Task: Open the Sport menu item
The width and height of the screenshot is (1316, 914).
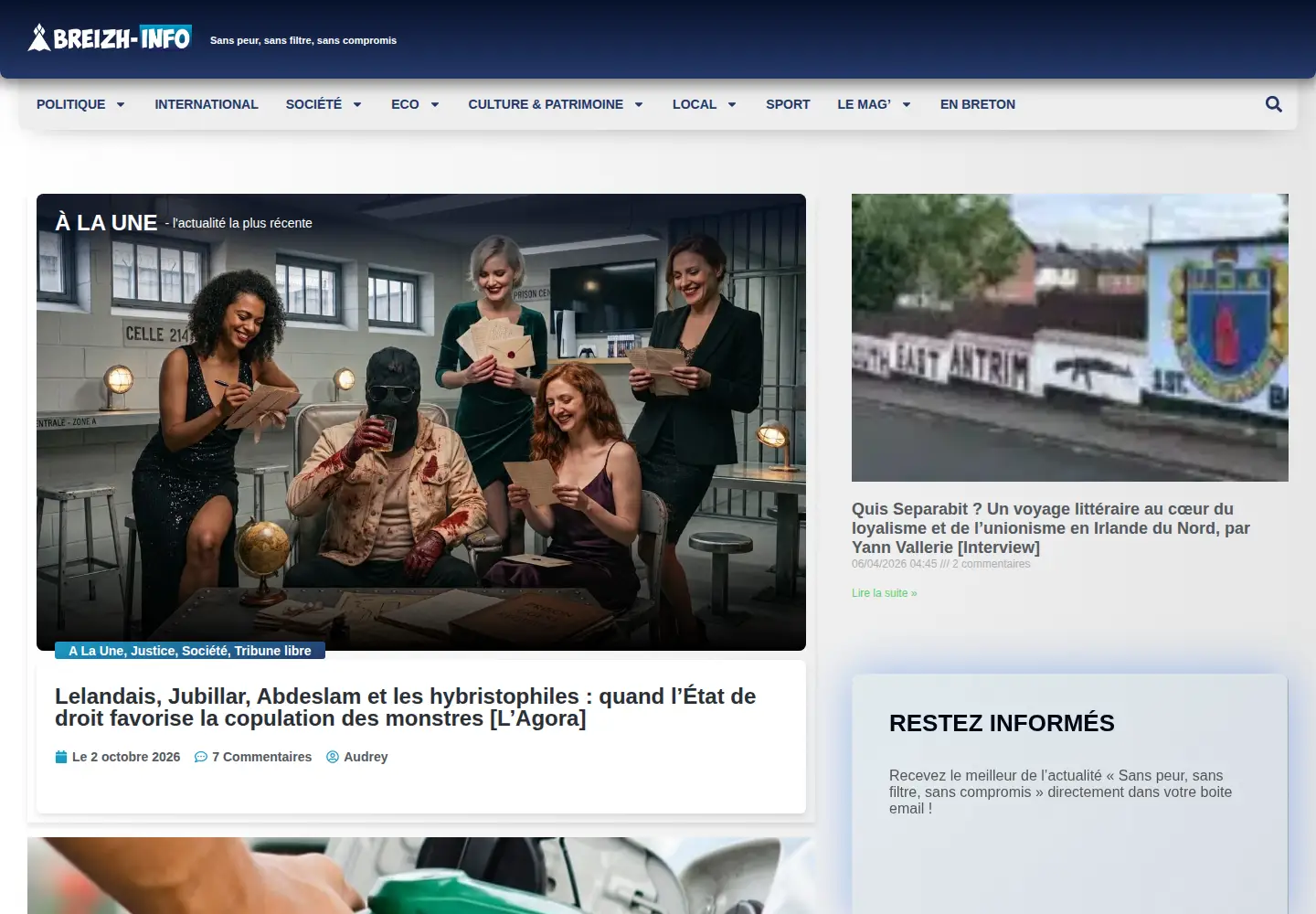Action: coord(788,104)
